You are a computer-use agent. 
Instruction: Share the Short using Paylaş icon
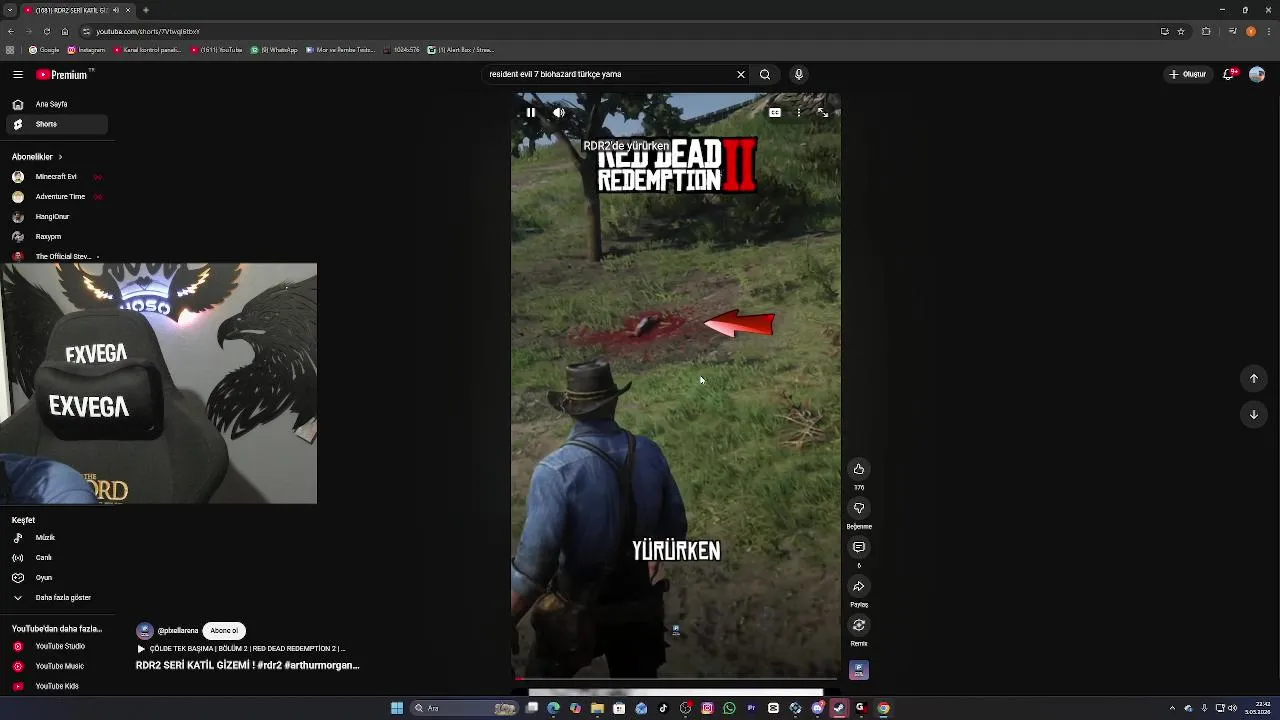click(x=859, y=586)
